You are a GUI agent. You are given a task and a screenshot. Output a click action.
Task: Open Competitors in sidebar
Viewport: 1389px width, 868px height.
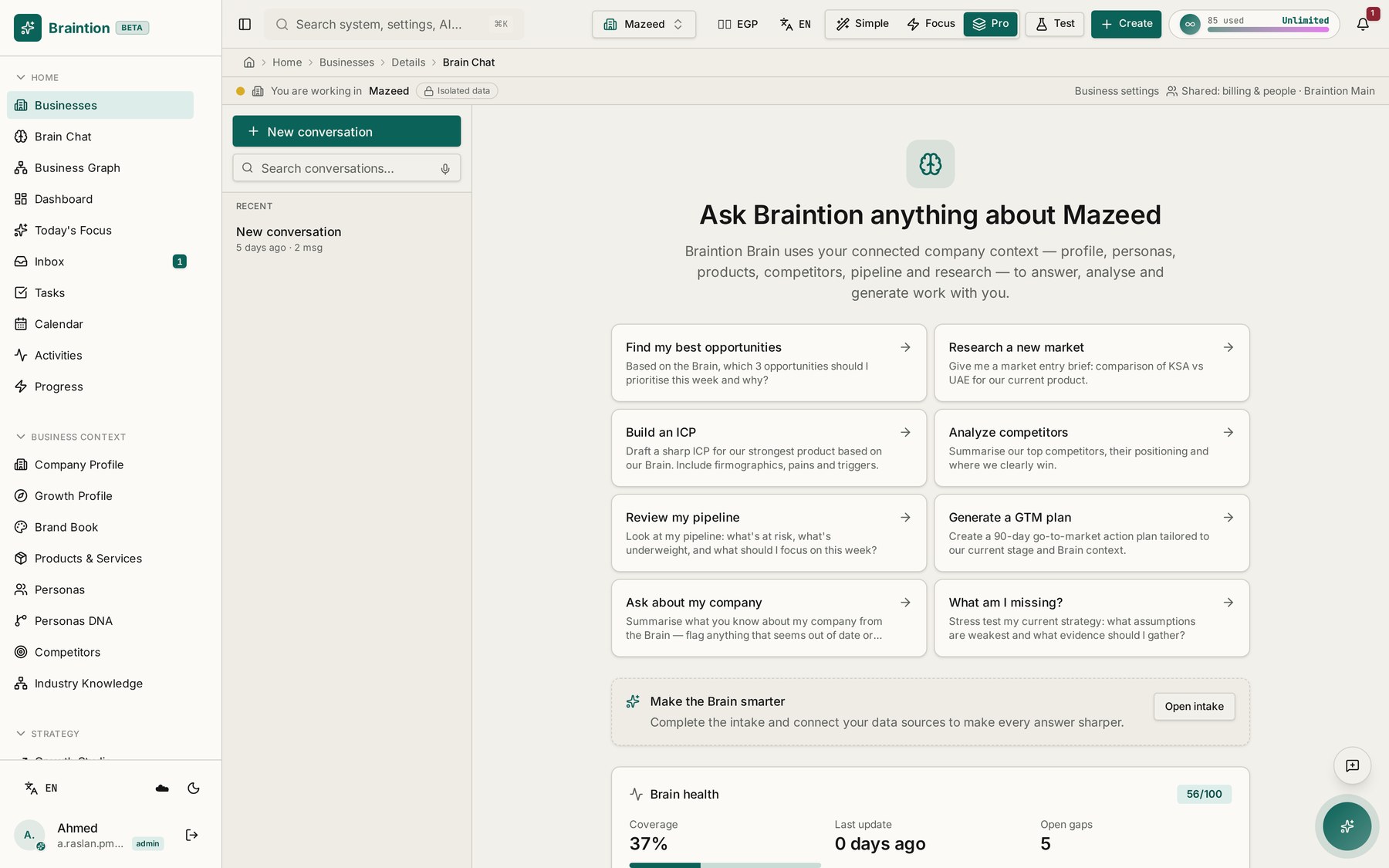tap(100, 652)
